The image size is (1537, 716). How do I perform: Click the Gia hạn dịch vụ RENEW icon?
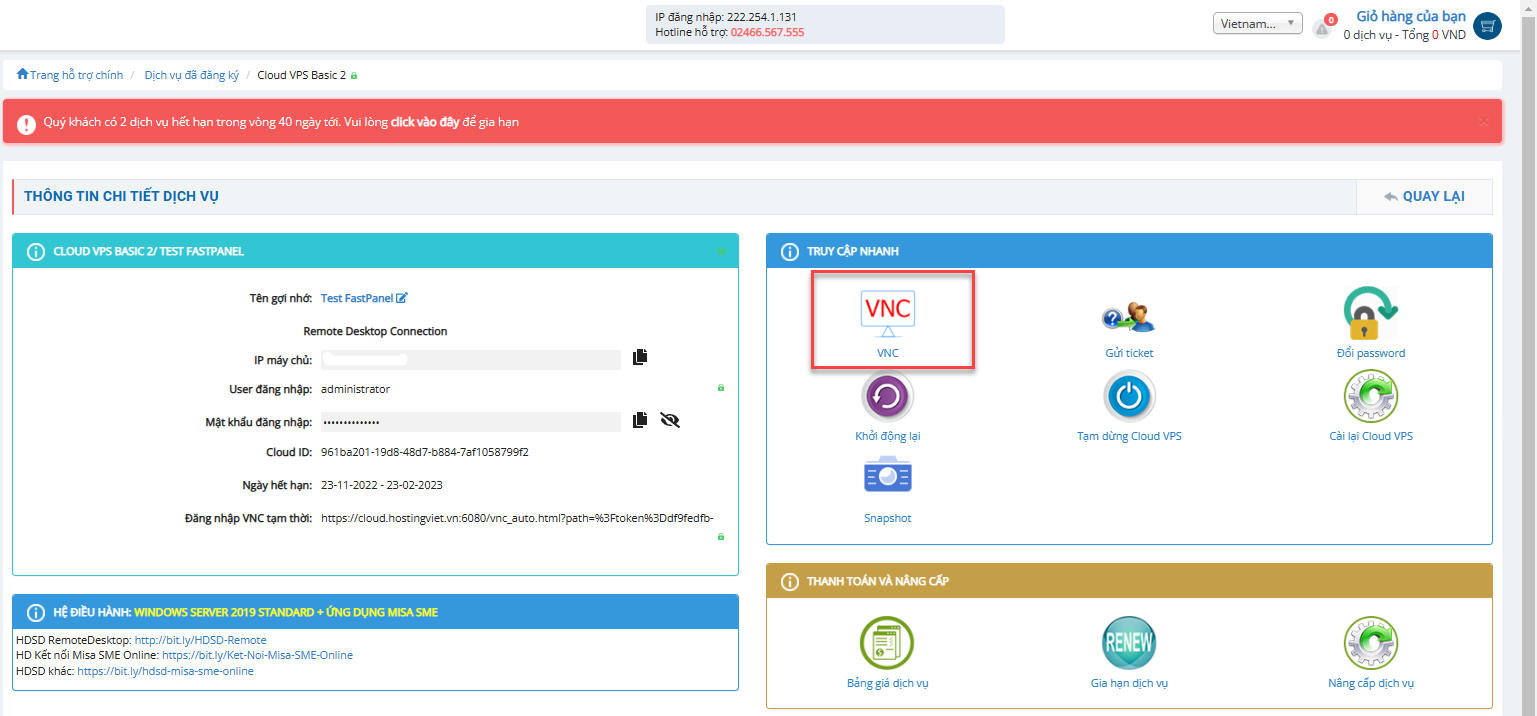(1128, 643)
